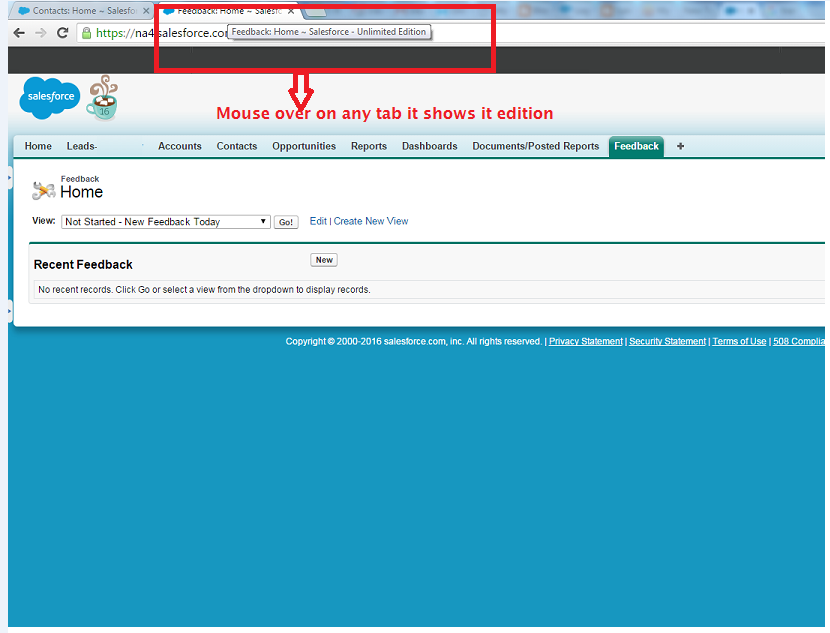Click the New feedback button
Image resolution: width=830 pixels, height=633 pixels.
[x=324, y=260]
